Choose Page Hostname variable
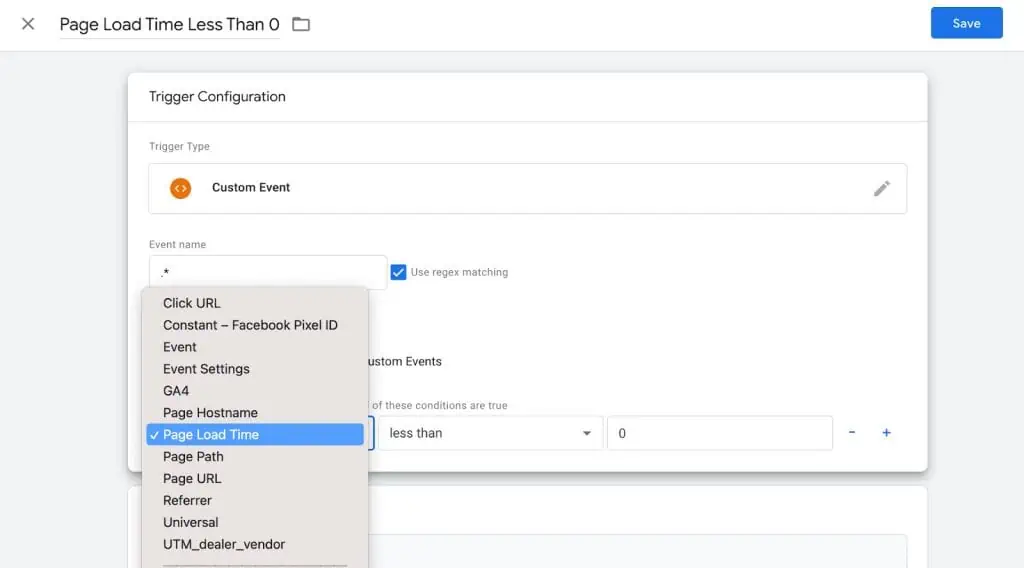 (210, 413)
